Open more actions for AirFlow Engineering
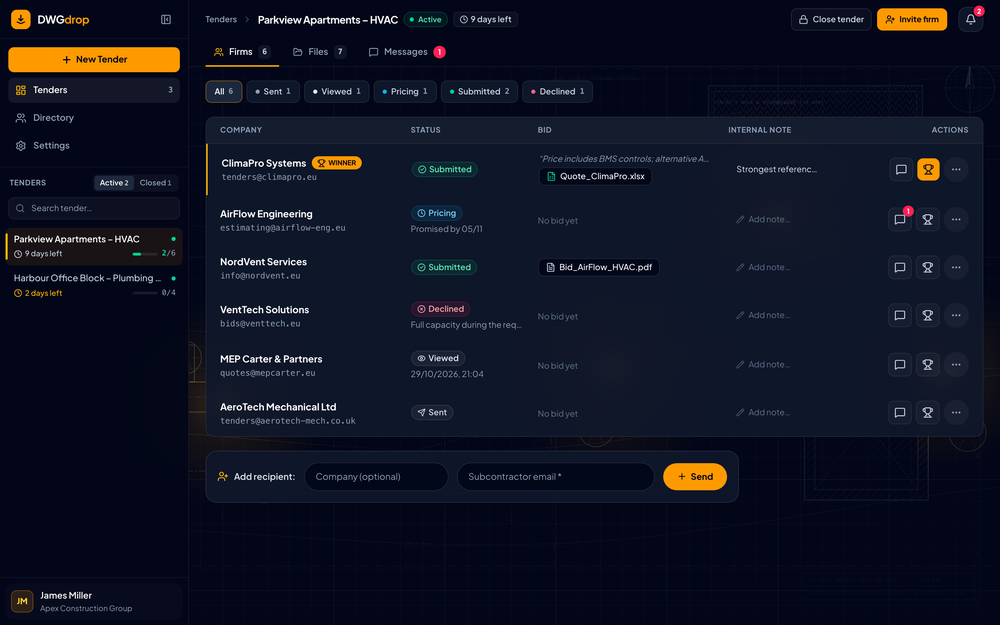This screenshot has height=625, width=1000. pos(955,219)
